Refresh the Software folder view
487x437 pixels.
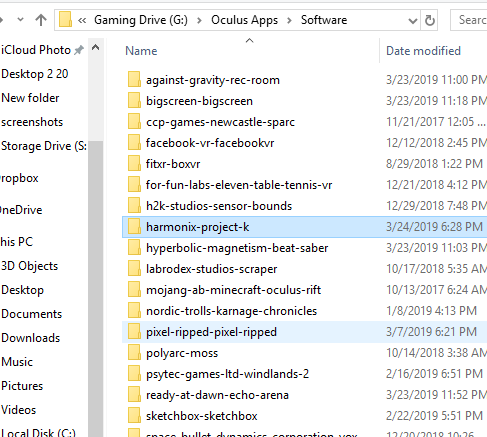pos(430,20)
